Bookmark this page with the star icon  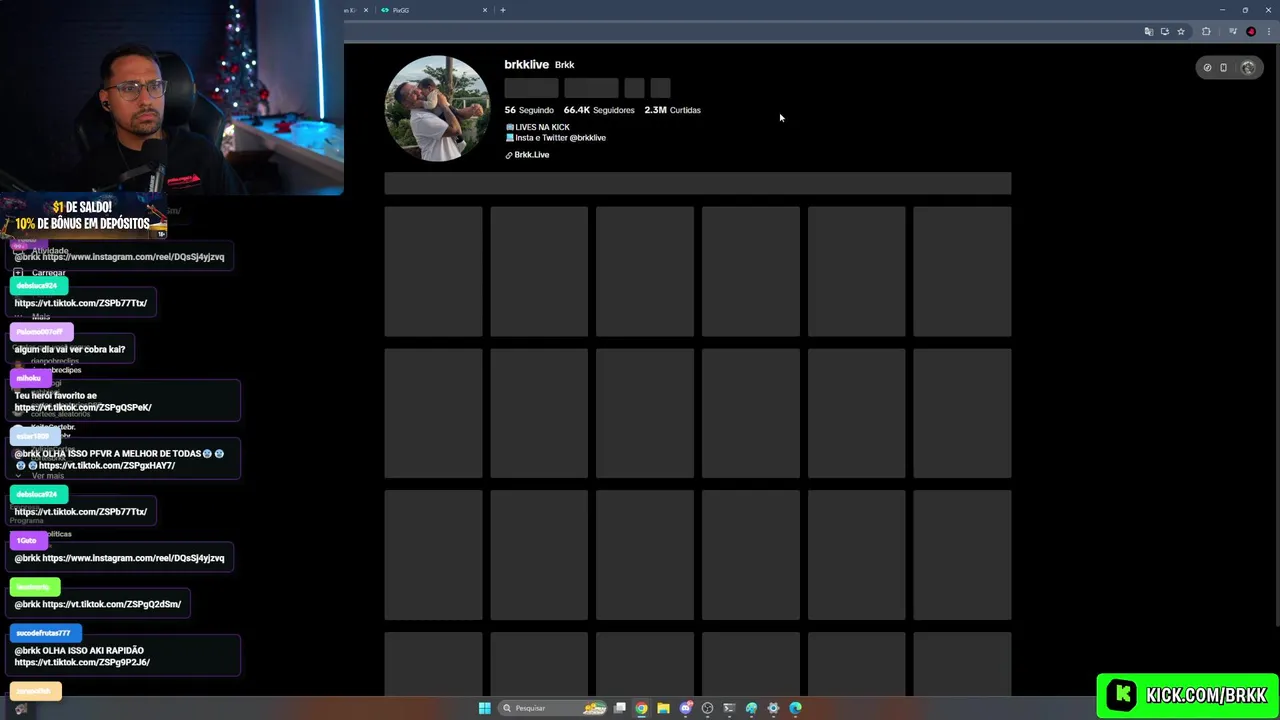tap(1181, 32)
